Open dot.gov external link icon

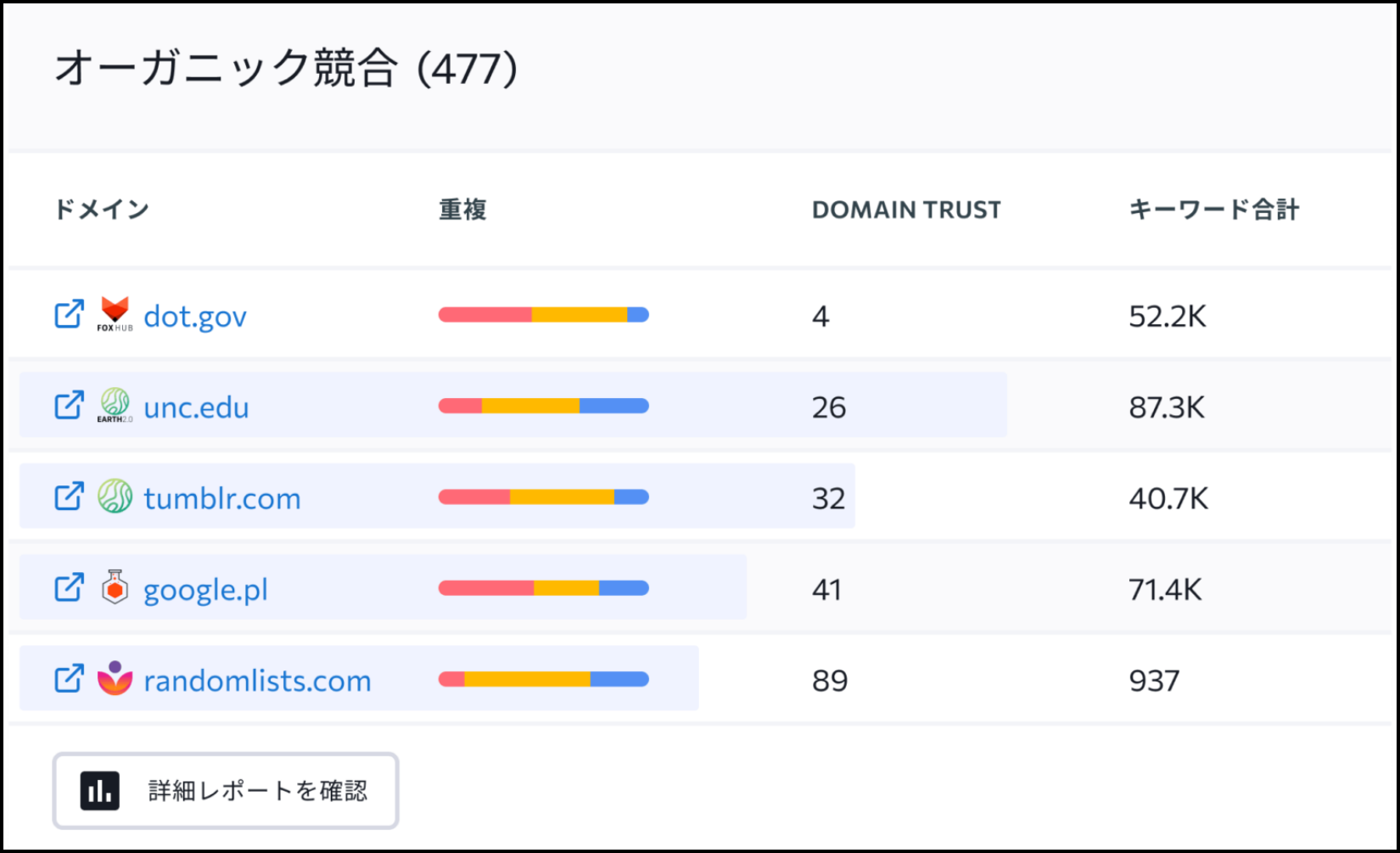click(69, 315)
